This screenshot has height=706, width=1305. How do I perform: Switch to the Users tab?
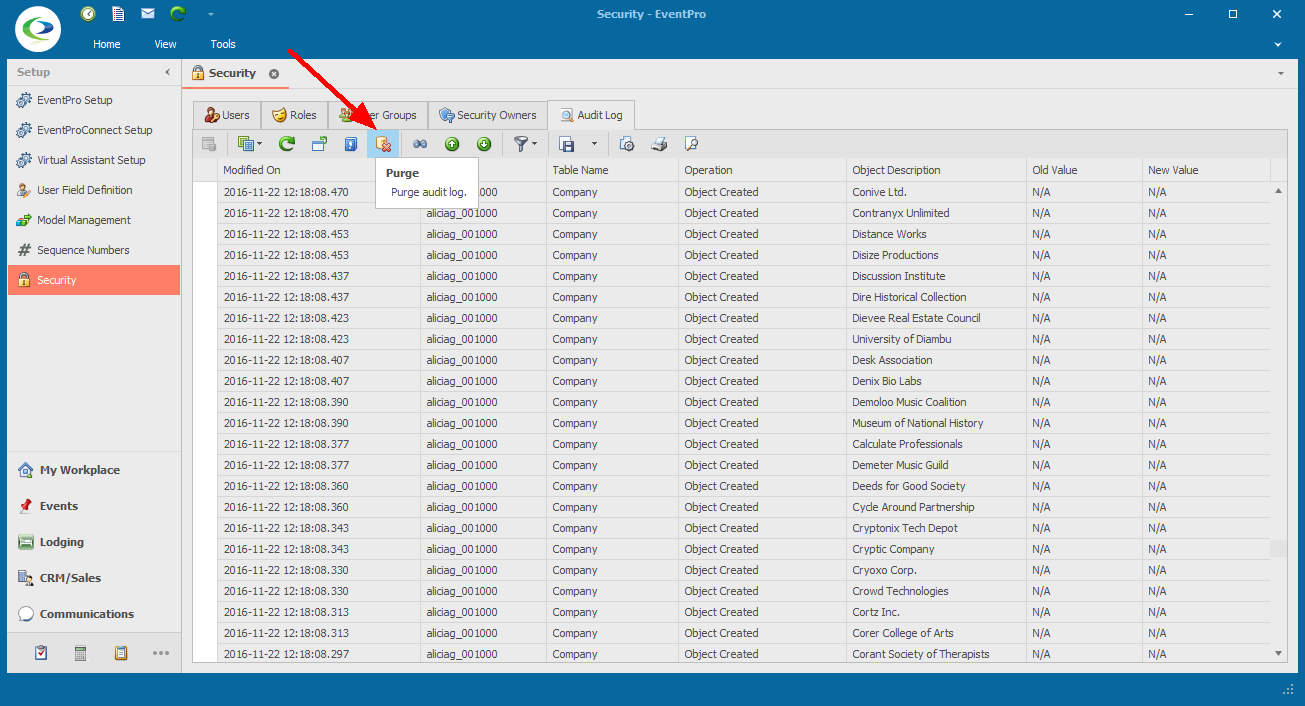pyautogui.click(x=227, y=115)
